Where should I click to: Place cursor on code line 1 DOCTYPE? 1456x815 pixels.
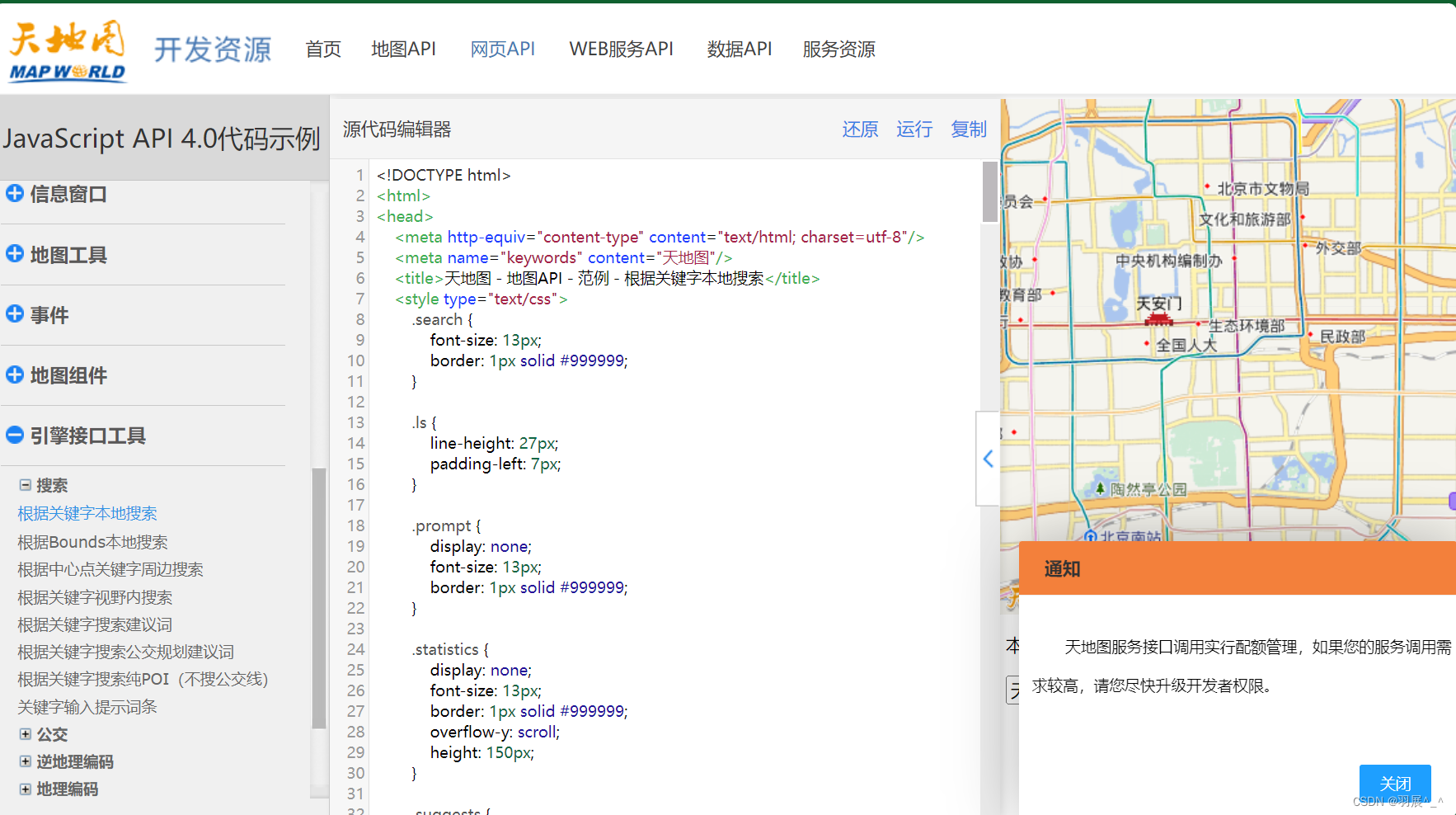coord(444,175)
